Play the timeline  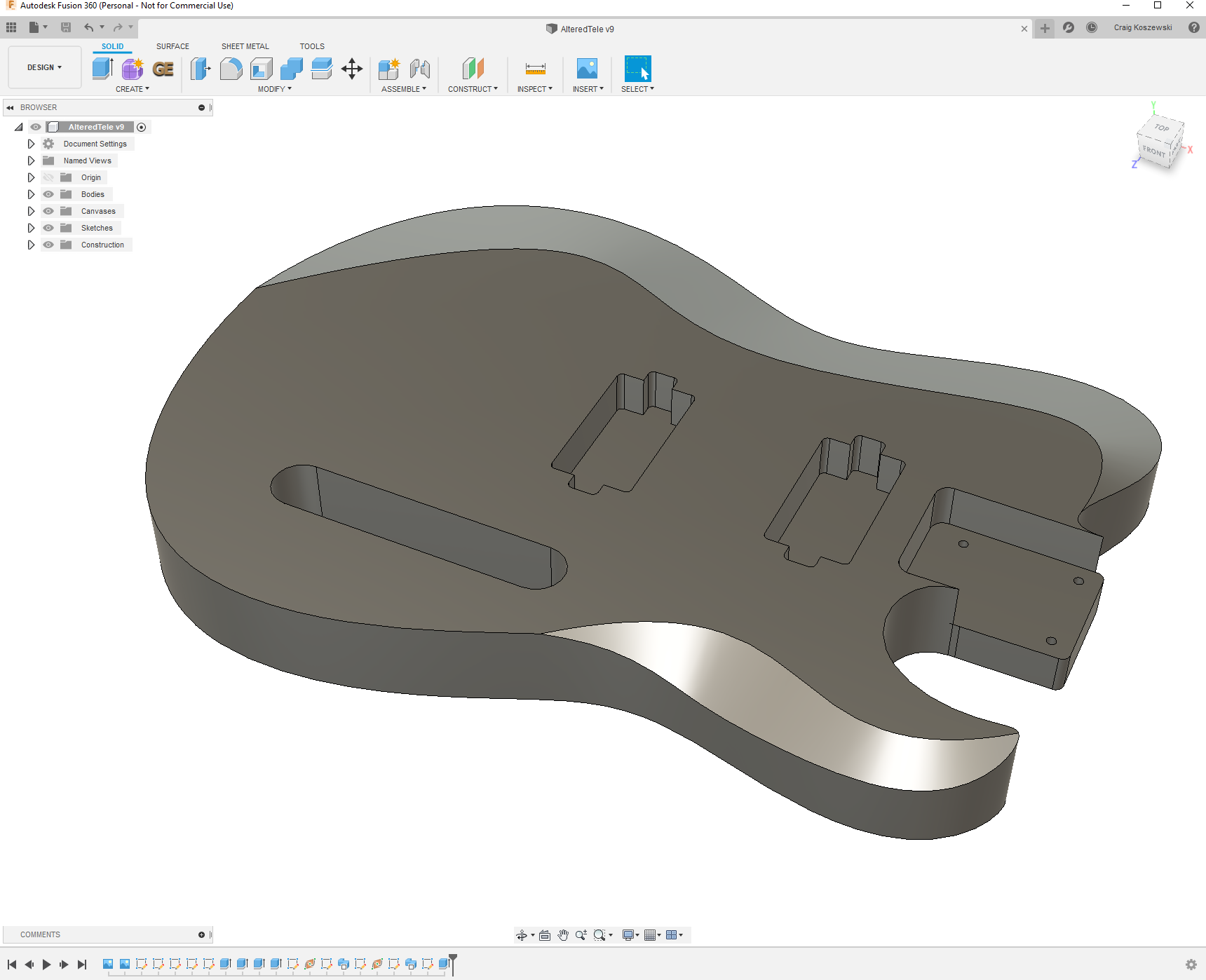coord(46,965)
